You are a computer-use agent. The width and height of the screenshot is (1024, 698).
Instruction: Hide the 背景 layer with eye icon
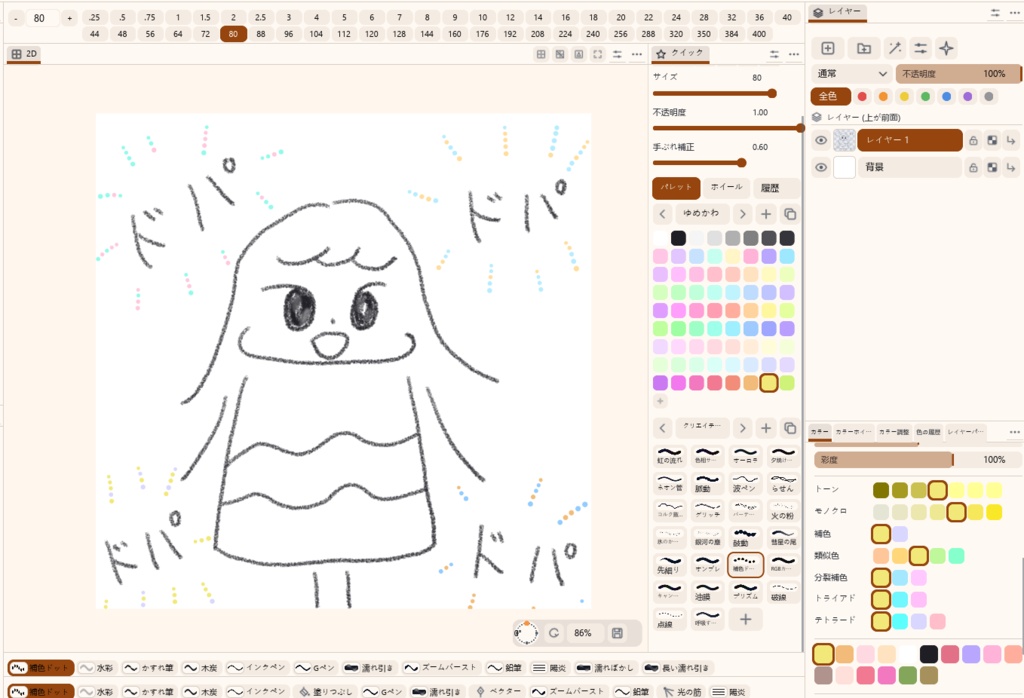point(821,168)
